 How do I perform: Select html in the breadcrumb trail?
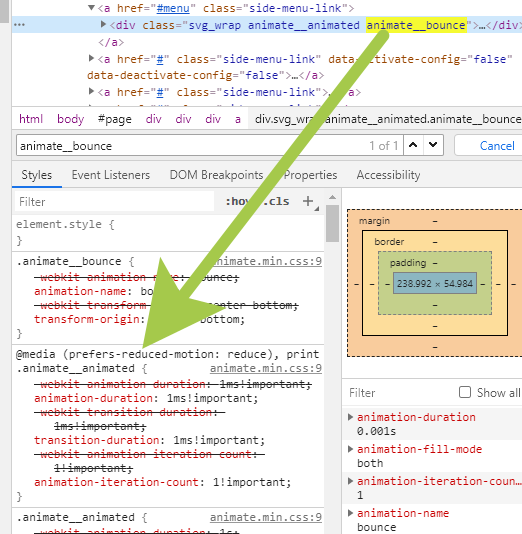click(31, 119)
